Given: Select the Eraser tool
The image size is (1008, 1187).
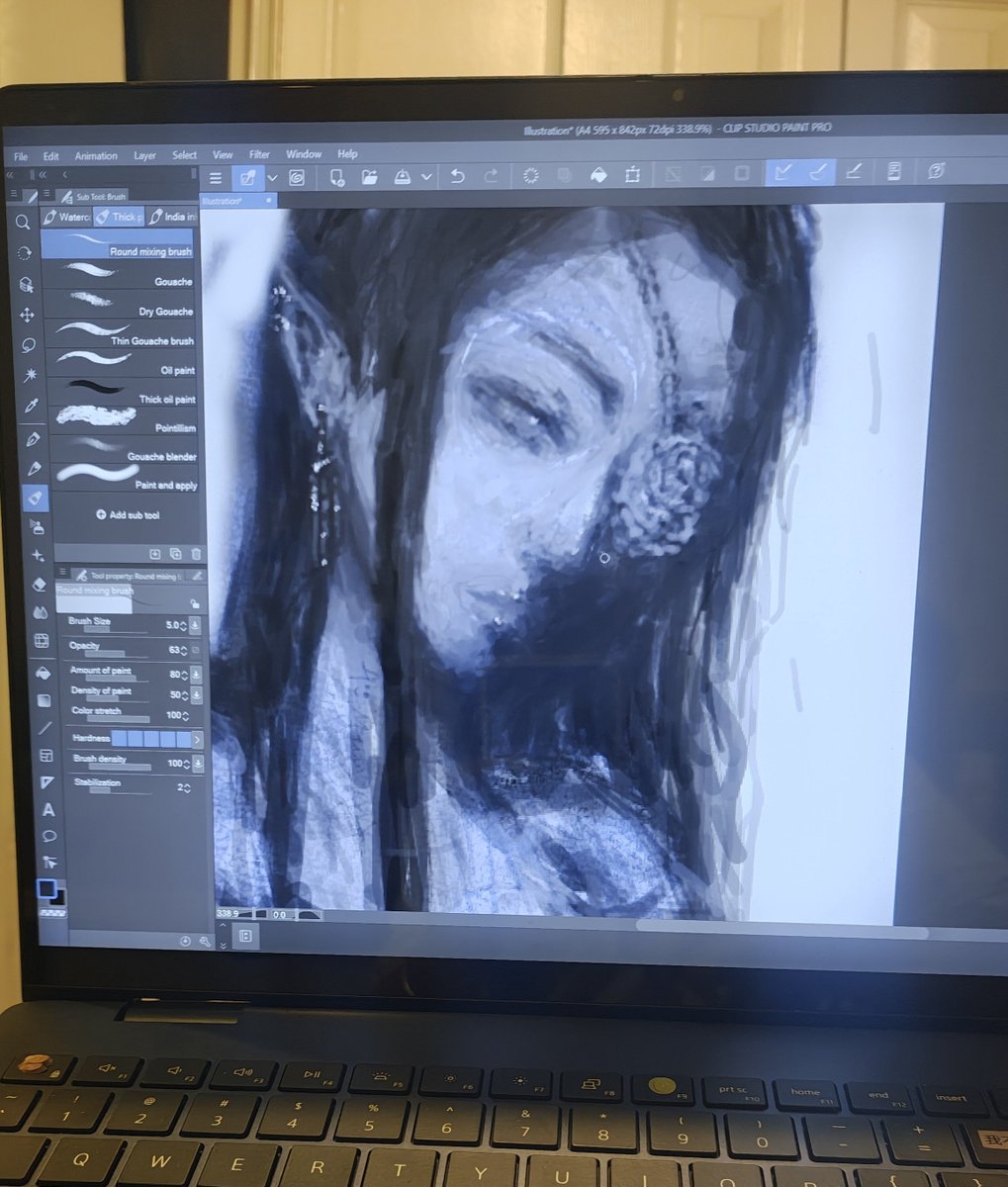Looking at the screenshot, I should pos(39,585).
